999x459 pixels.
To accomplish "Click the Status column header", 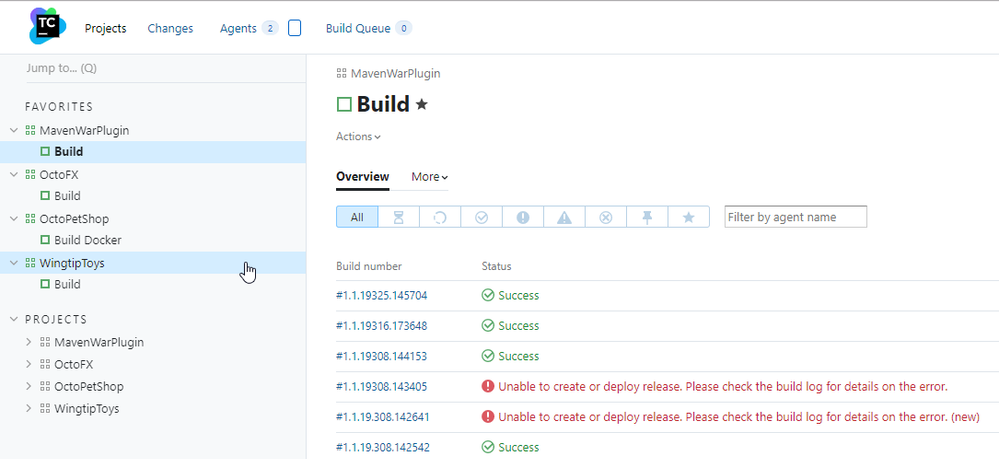I will (x=496, y=266).
